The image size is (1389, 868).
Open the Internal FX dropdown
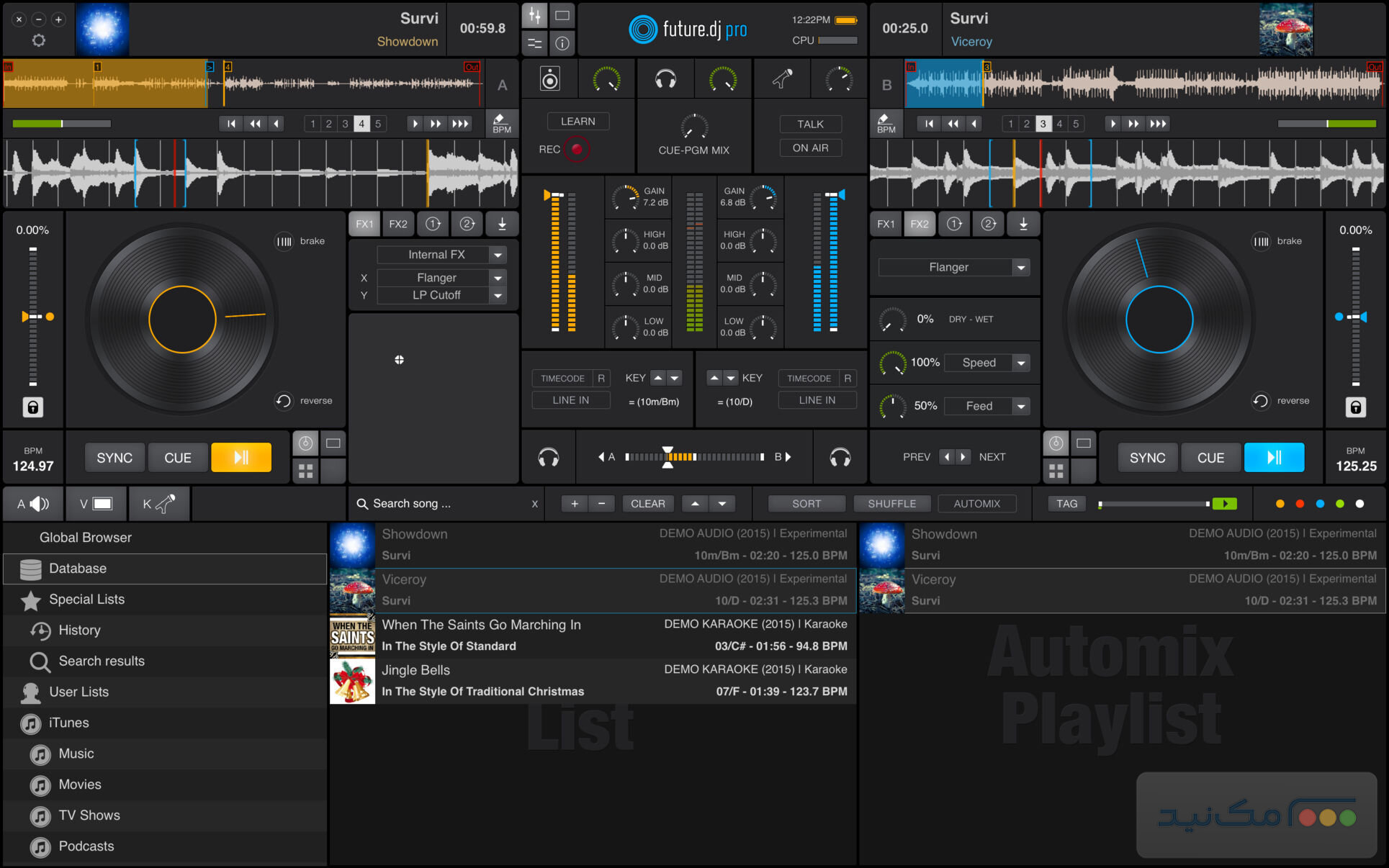441,254
